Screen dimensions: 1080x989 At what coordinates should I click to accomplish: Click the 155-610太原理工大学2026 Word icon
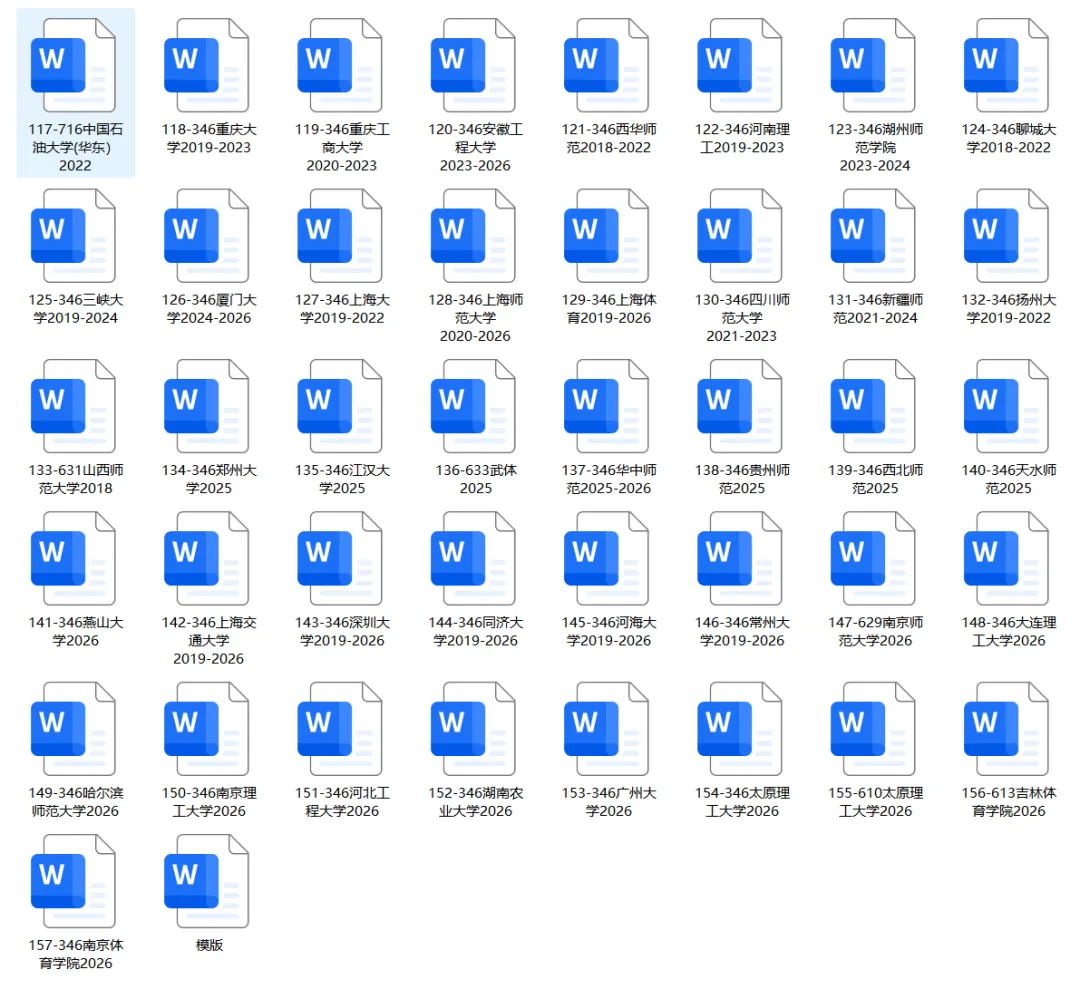coord(873,729)
